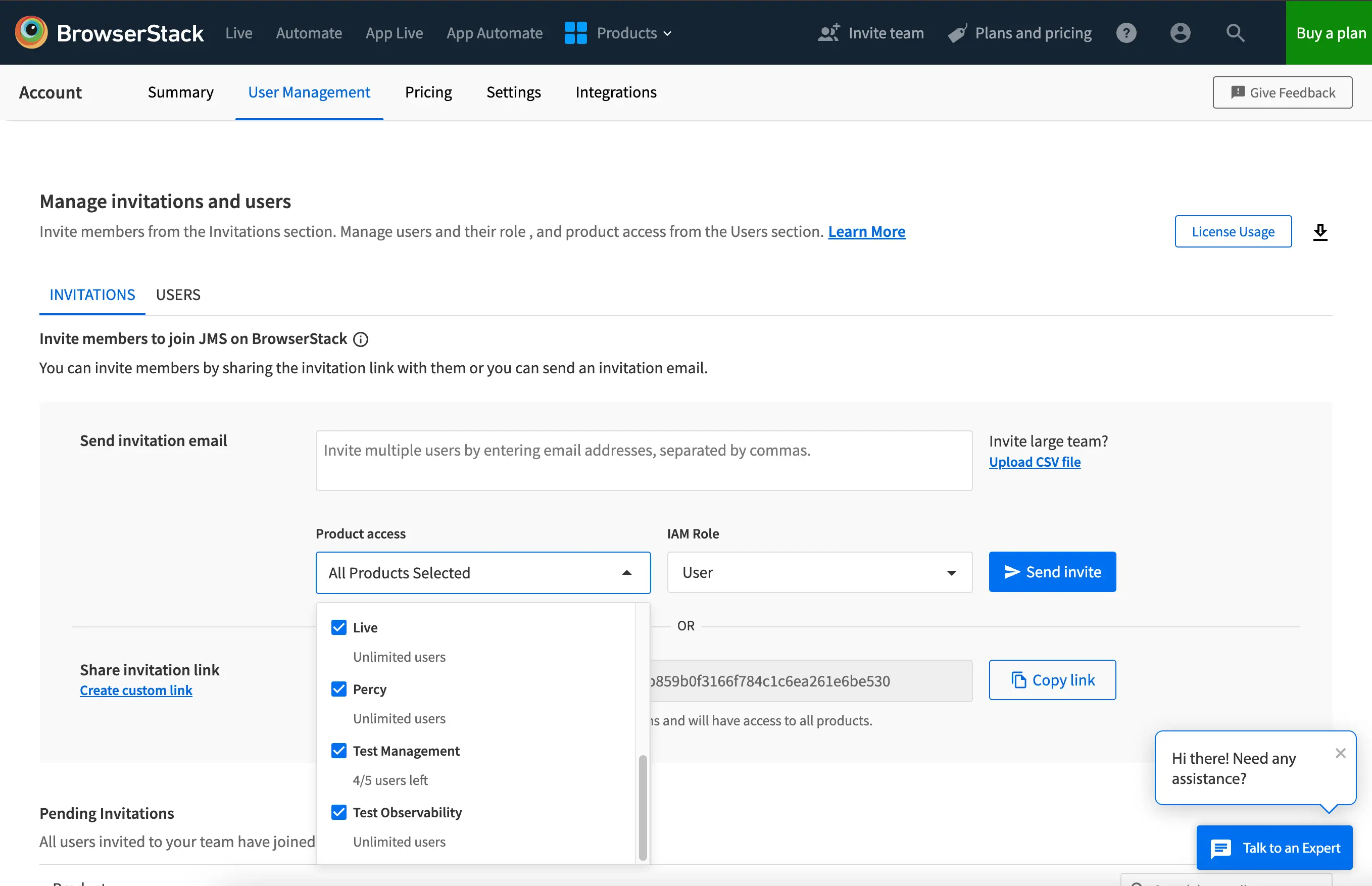Expand the Products menu chevron
Image resolution: width=1372 pixels, height=886 pixels.
[x=667, y=33]
